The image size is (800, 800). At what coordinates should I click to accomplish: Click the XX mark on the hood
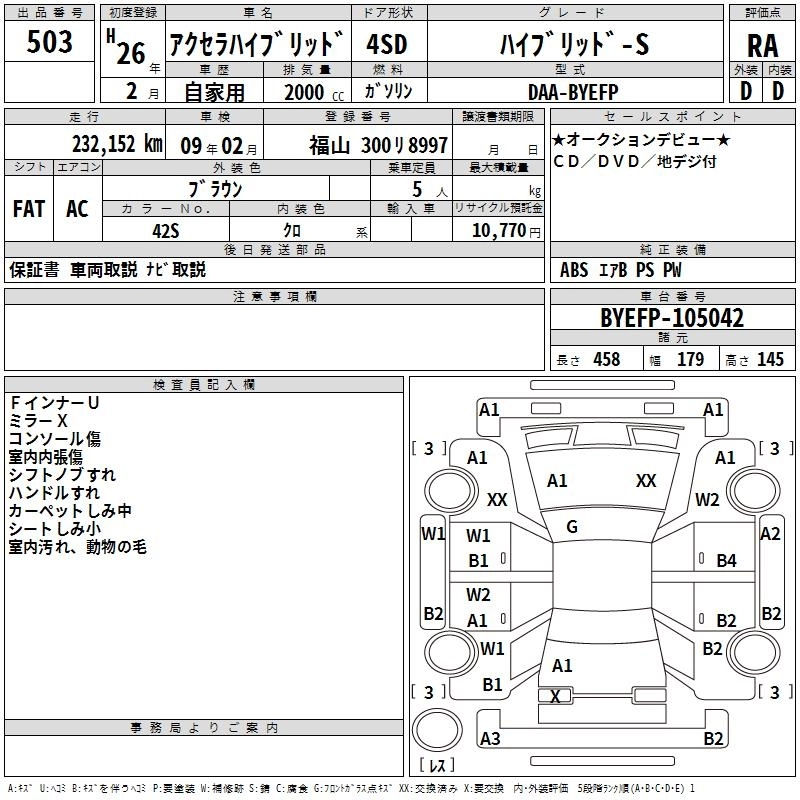(646, 481)
